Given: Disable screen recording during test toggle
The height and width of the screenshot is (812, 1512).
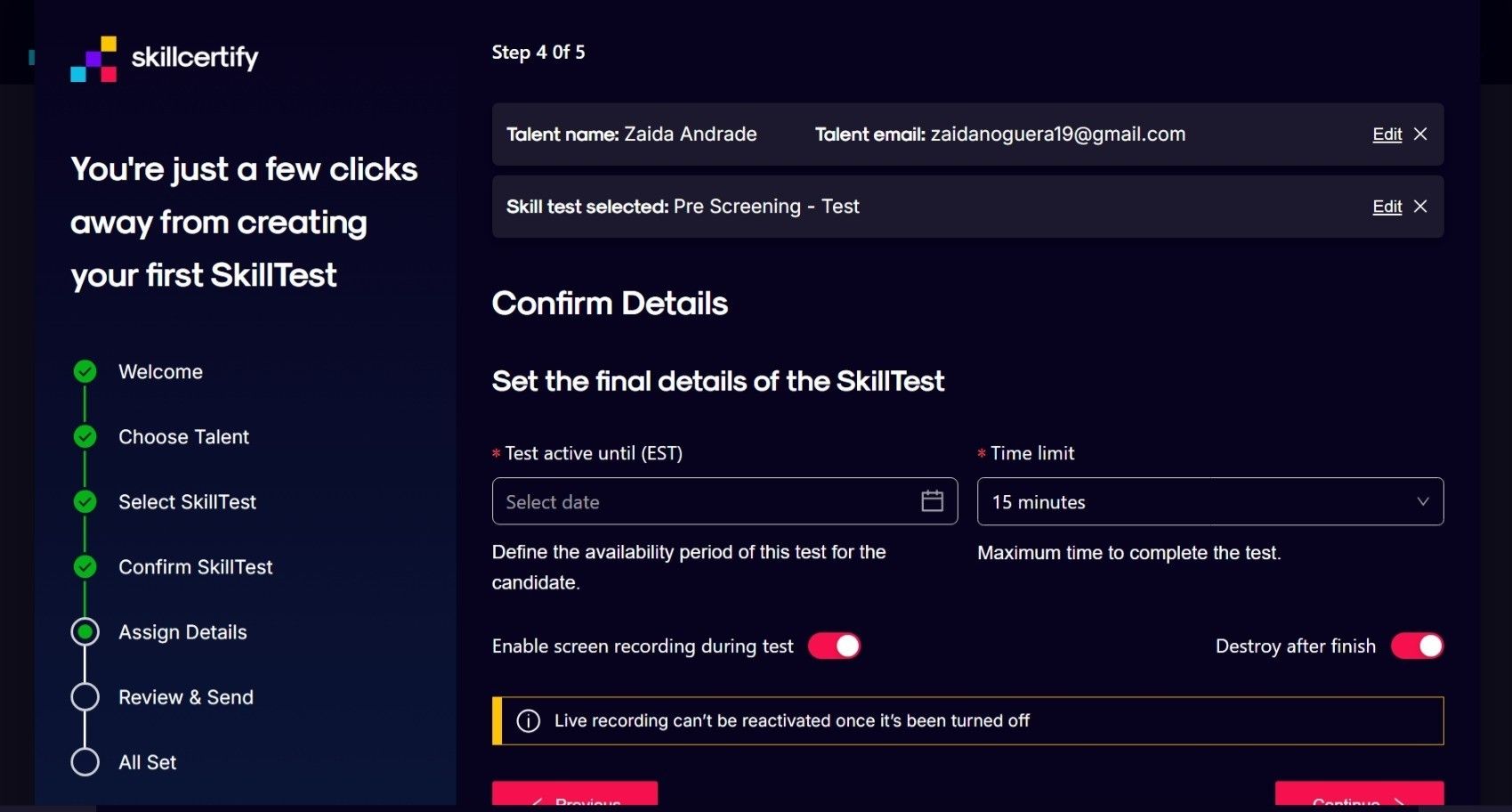Looking at the screenshot, I should click(834, 646).
